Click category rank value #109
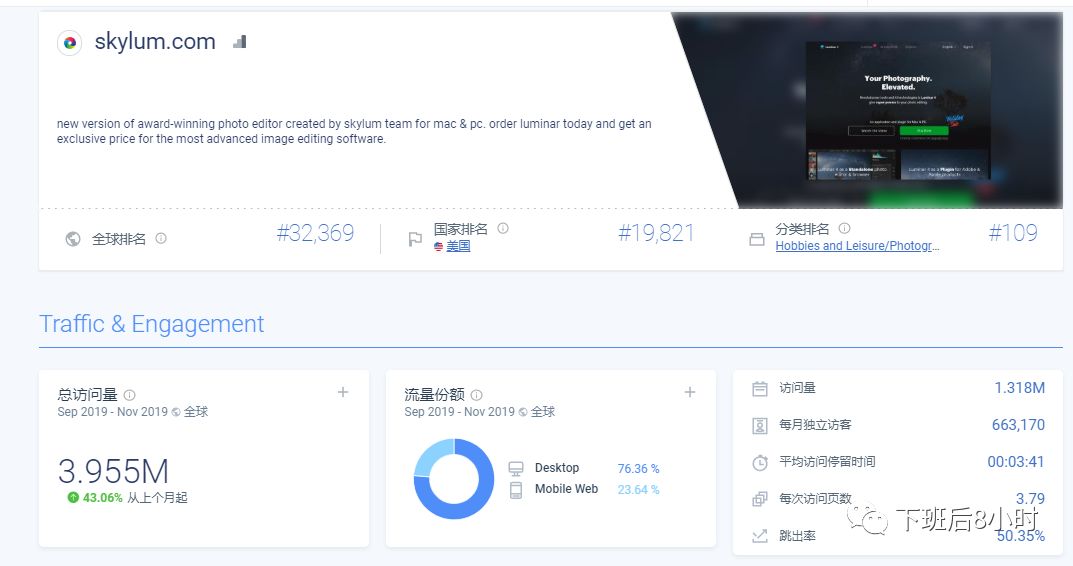The height and width of the screenshot is (566, 1073). point(1013,233)
